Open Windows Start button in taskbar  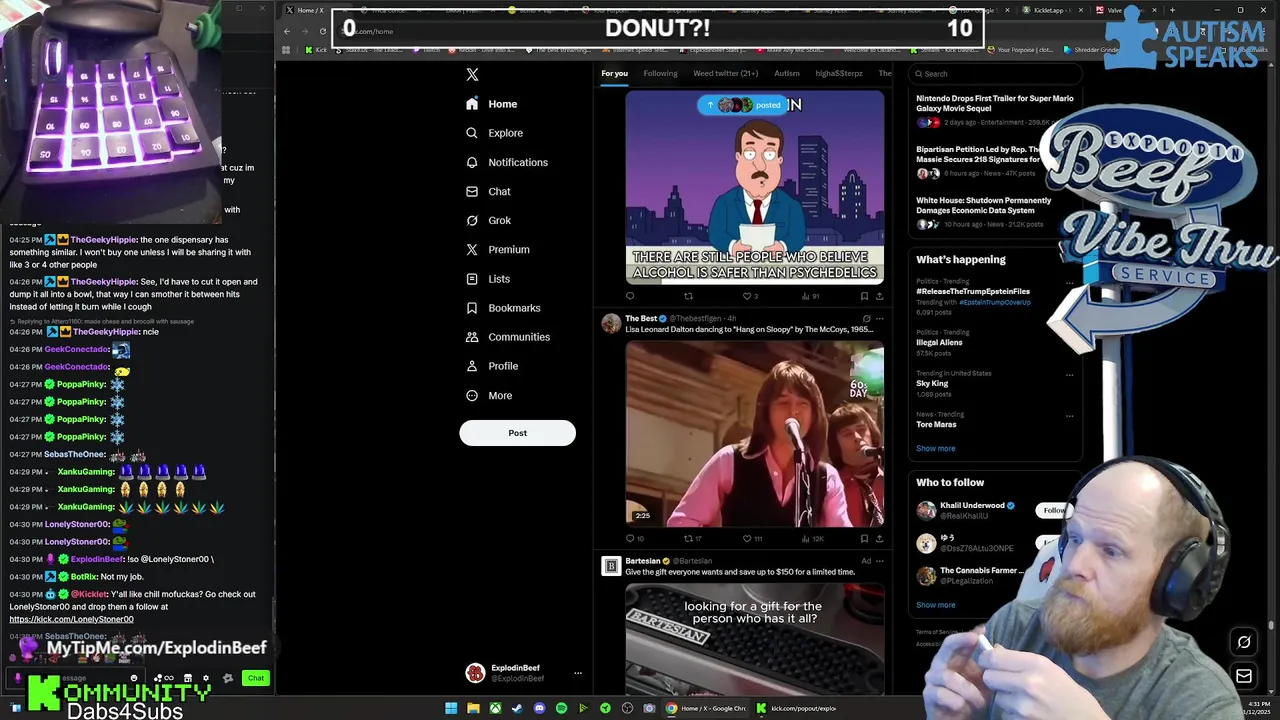point(451,708)
